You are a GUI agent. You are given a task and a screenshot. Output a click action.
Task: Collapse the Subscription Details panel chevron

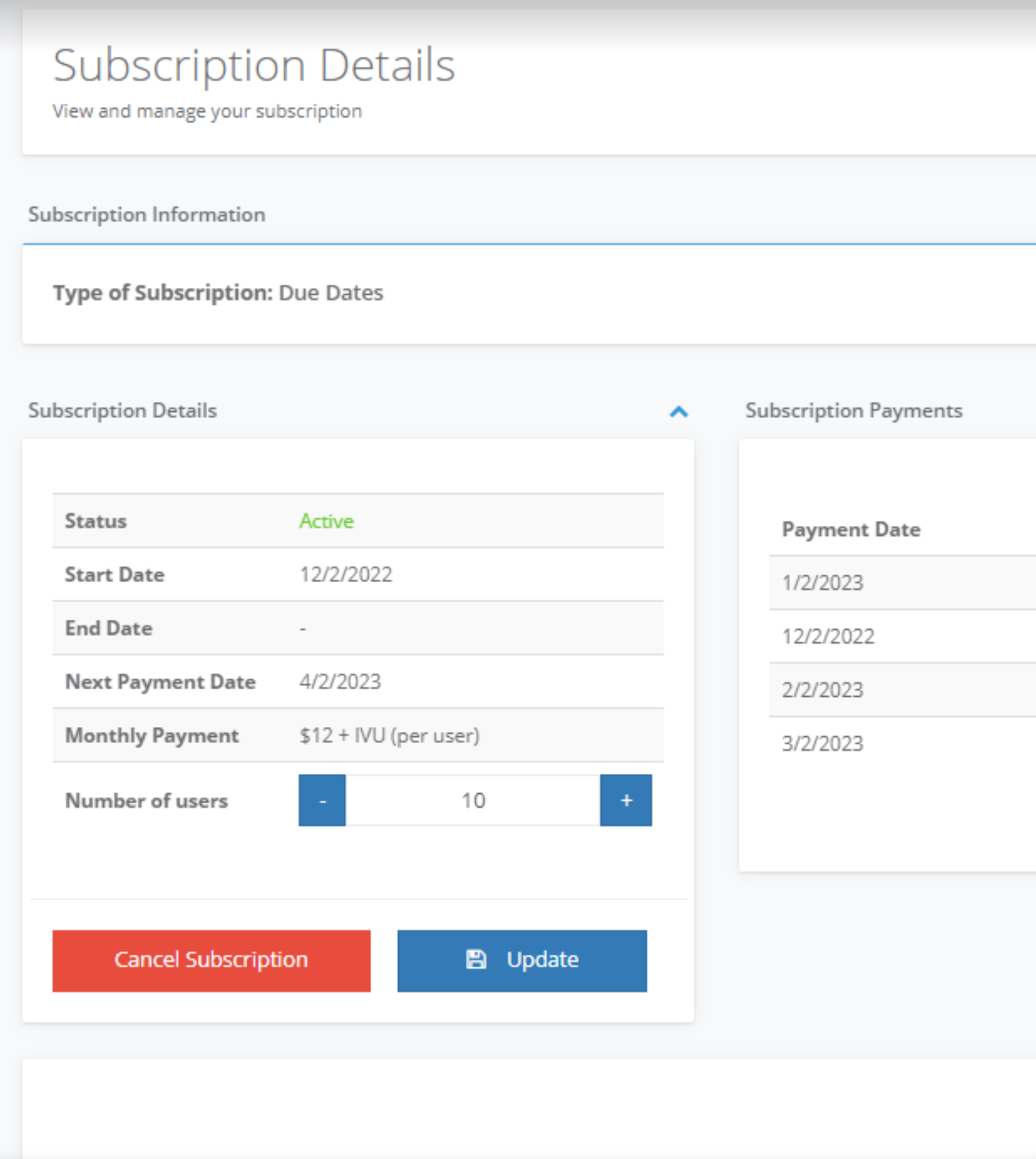[x=679, y=411]
